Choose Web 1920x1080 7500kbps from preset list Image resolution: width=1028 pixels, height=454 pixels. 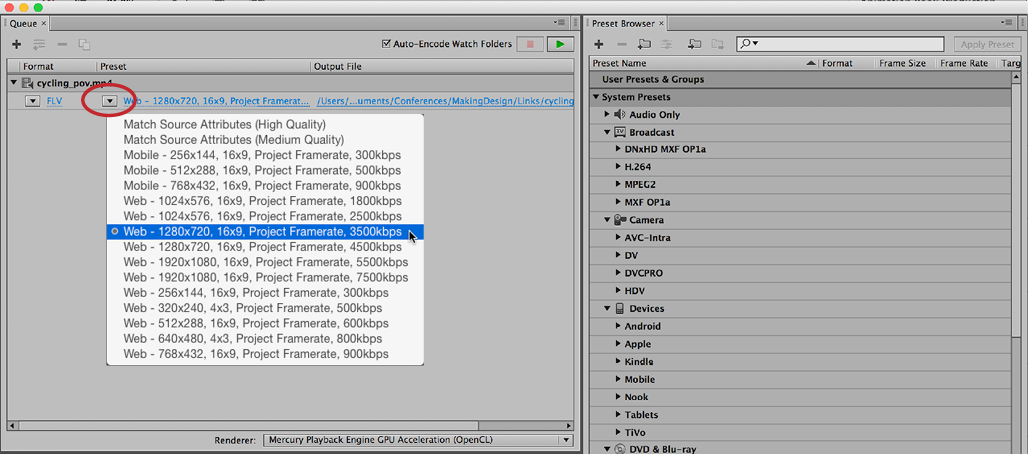pyautogui.click(x=265, y=277)
